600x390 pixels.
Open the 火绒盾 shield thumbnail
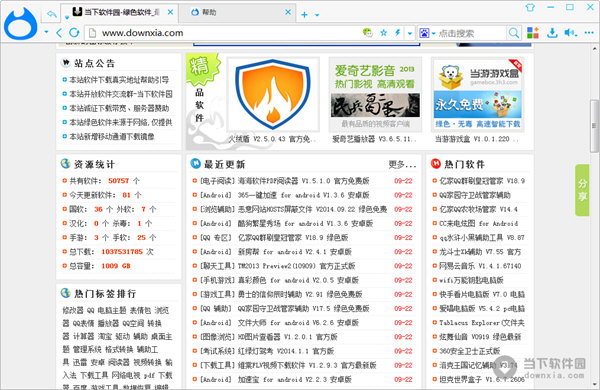pos(273,94)
